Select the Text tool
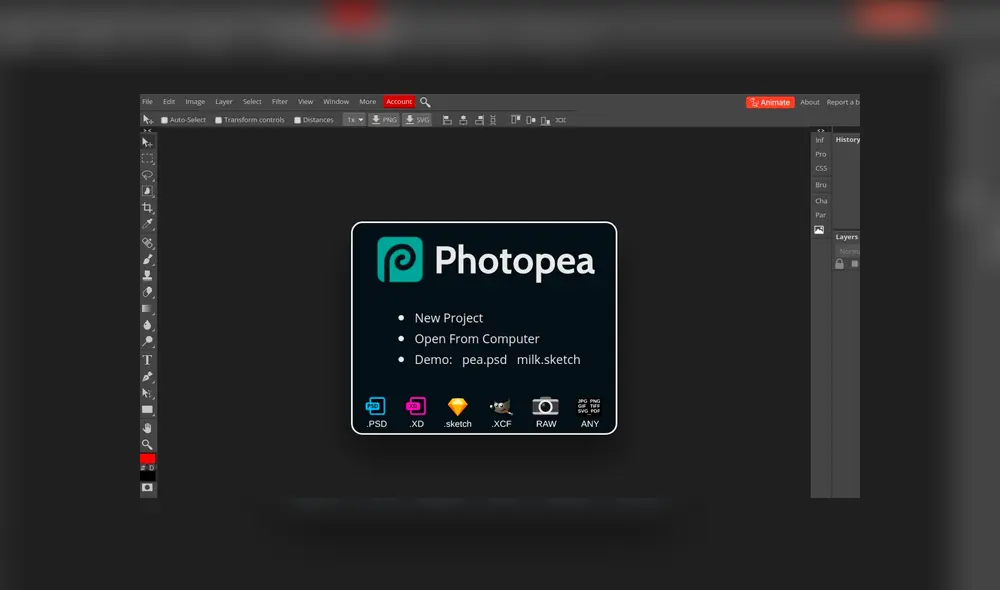The width and height of the screenshot is (1000, 590). click(147, 361)
